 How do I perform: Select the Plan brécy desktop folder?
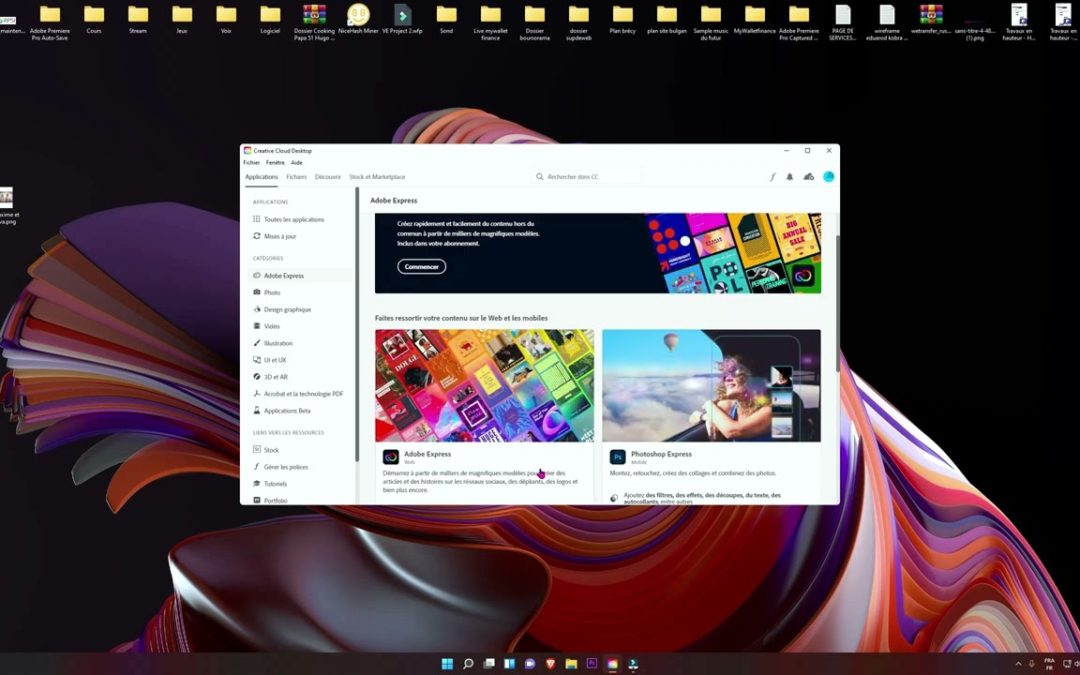coord(623,20)
